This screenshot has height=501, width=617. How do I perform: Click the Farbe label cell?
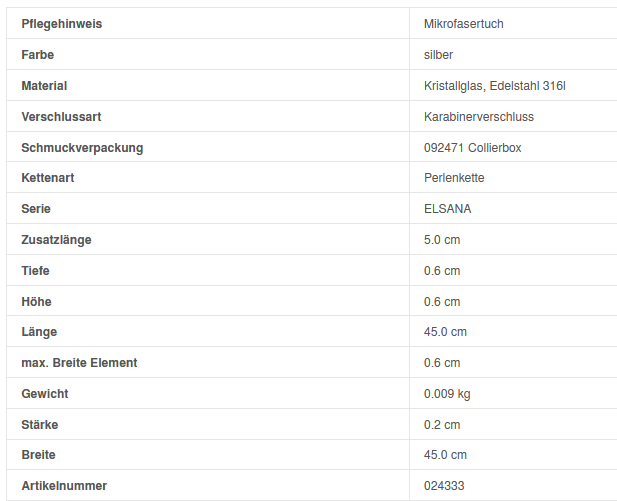(x=37, y=54)
